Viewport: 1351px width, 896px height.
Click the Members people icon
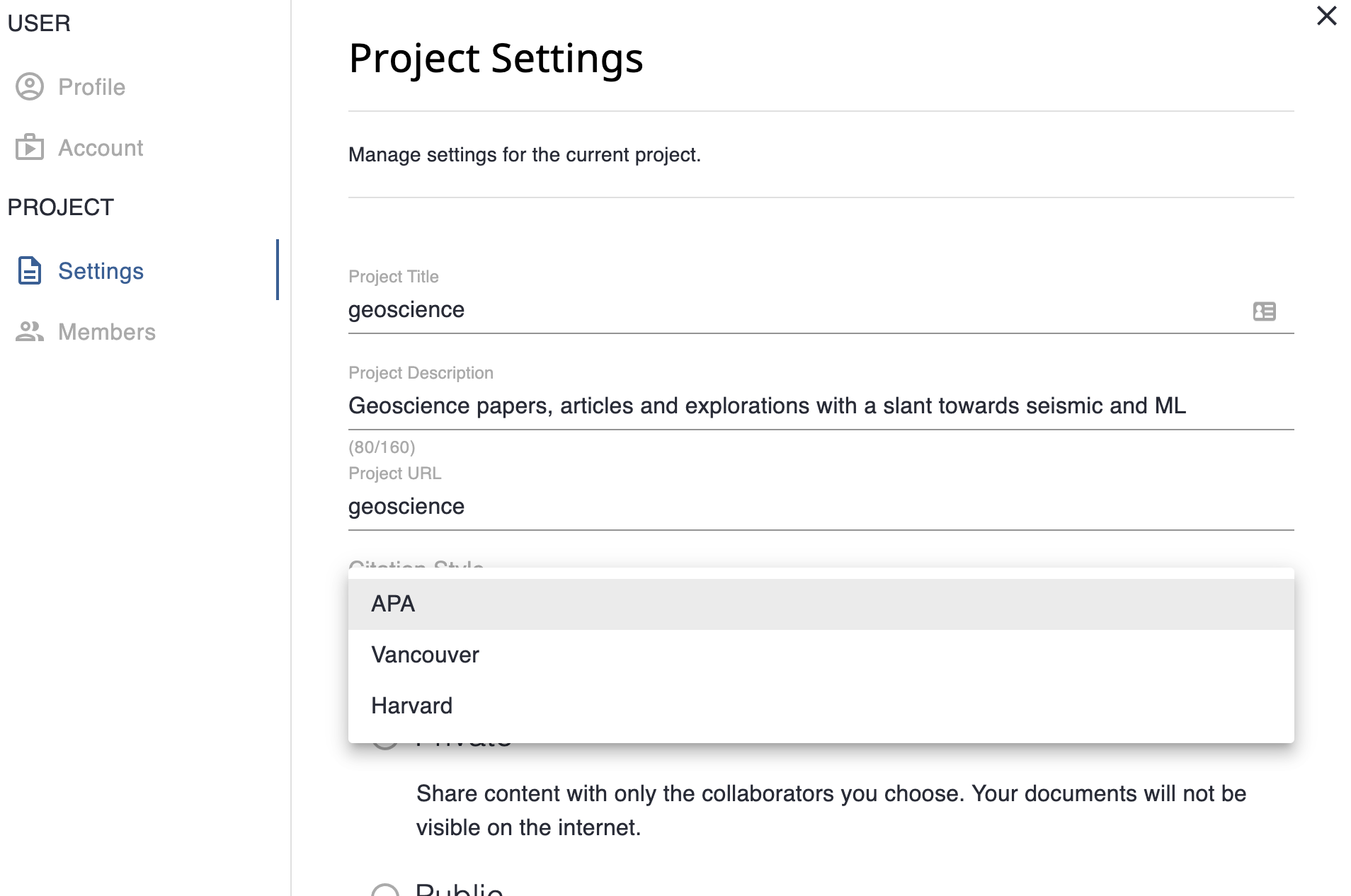pos(30,332)
